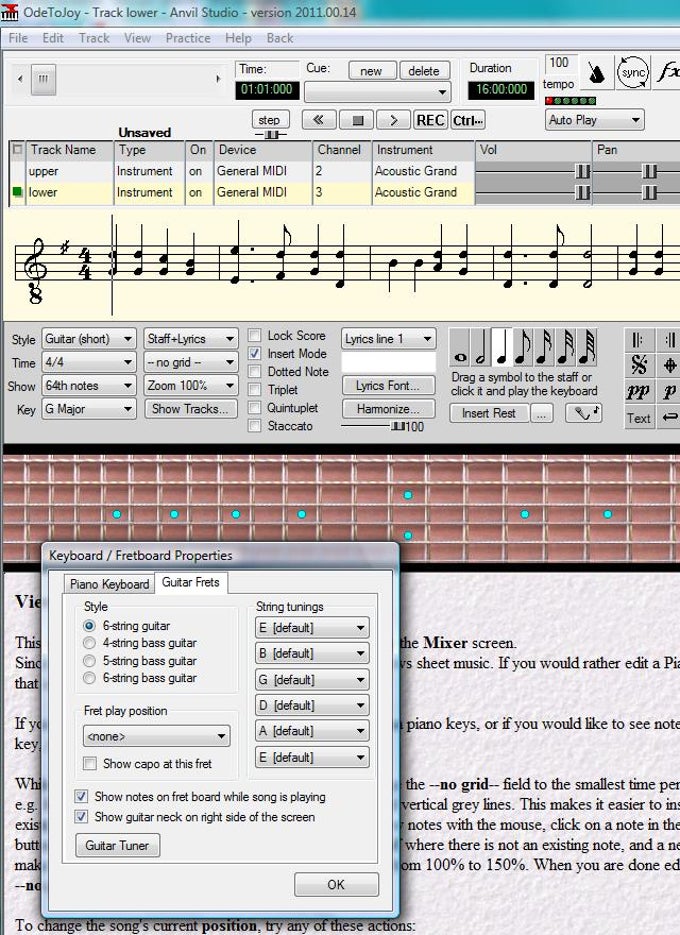680x935 pixels.
Task: Click the Guitar Tuner button
Action: (x=117, y=845)
